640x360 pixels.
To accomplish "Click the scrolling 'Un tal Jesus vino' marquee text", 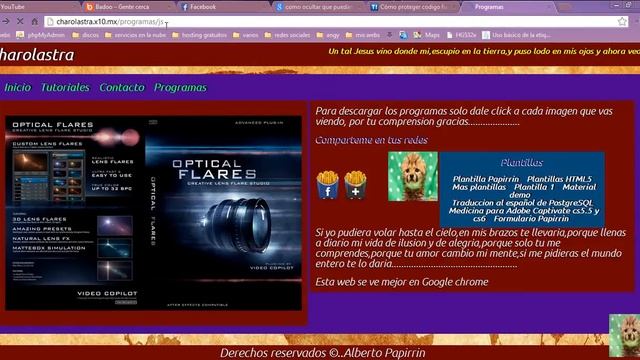I will point(484,51).
